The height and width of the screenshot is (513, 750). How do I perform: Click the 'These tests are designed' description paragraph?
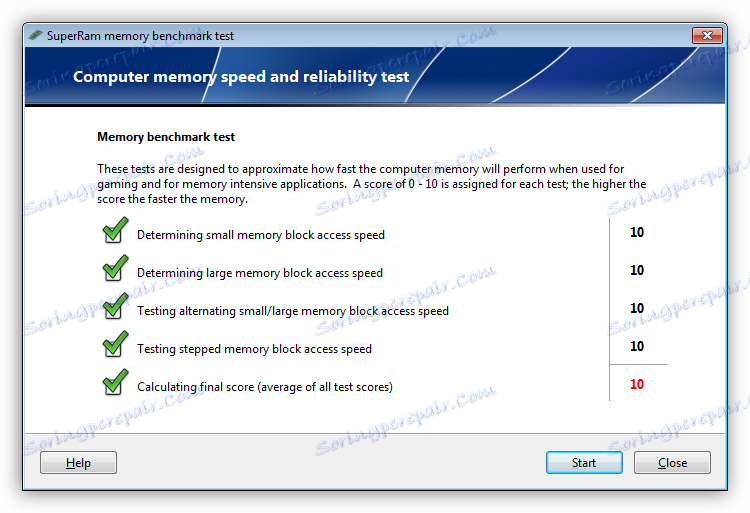tap(372, 184)
